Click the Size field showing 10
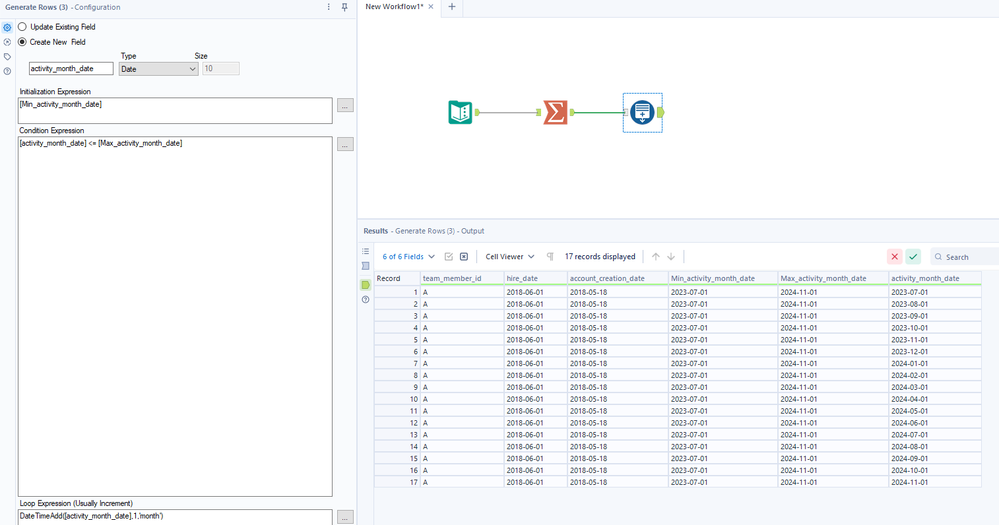Image resolution: width=999 pixels, height=525 pixels. tap(221, 69)
